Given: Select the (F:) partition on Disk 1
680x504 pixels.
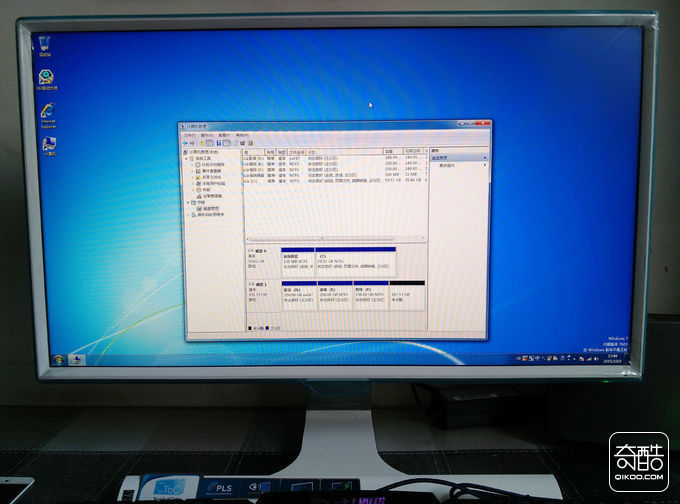Looking at the screenshot, I should 371,295.
